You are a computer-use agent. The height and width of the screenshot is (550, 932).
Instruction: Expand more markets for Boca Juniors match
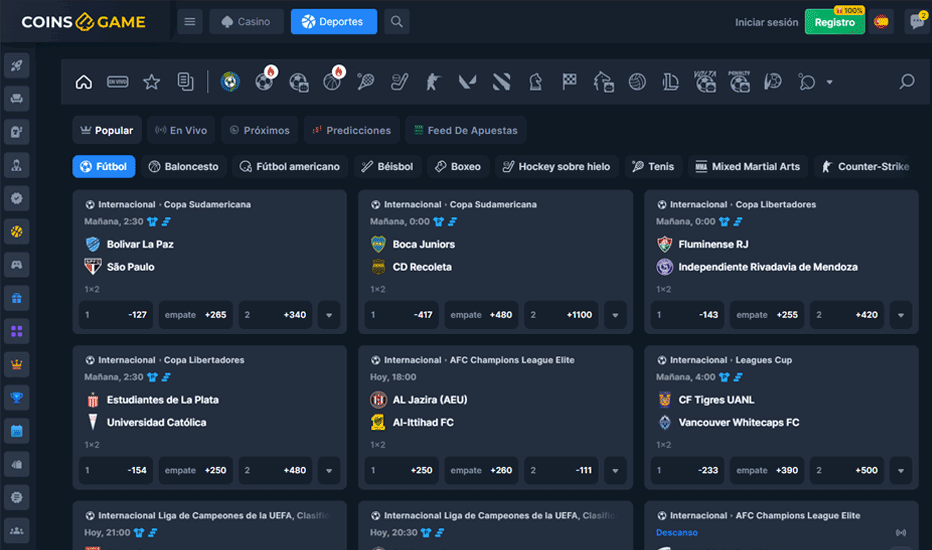[x=615, y=315]
